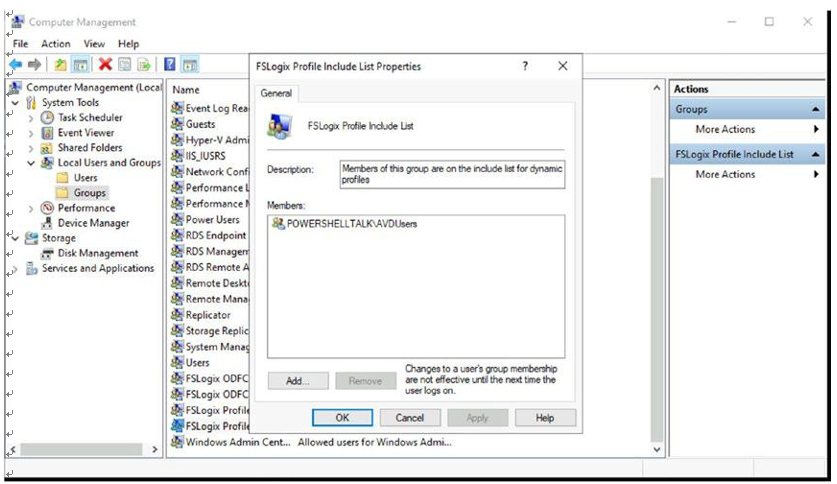The width and height of the screenshot is (837, 484).
Task: Select the Shared Folders icon in tree
Action: pos(48,148)
